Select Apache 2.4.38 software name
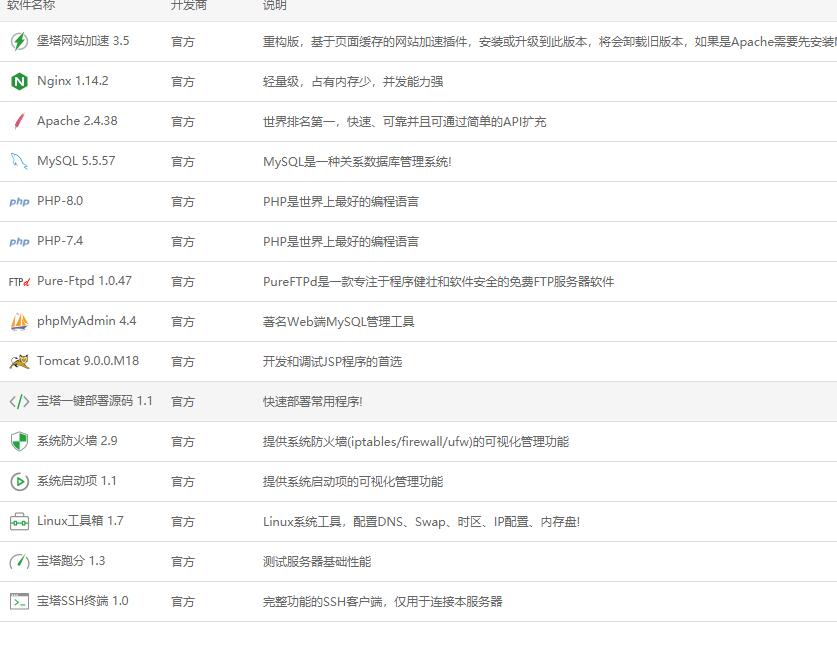This screenshot has width=837, height=655. (x=77, y=121)
